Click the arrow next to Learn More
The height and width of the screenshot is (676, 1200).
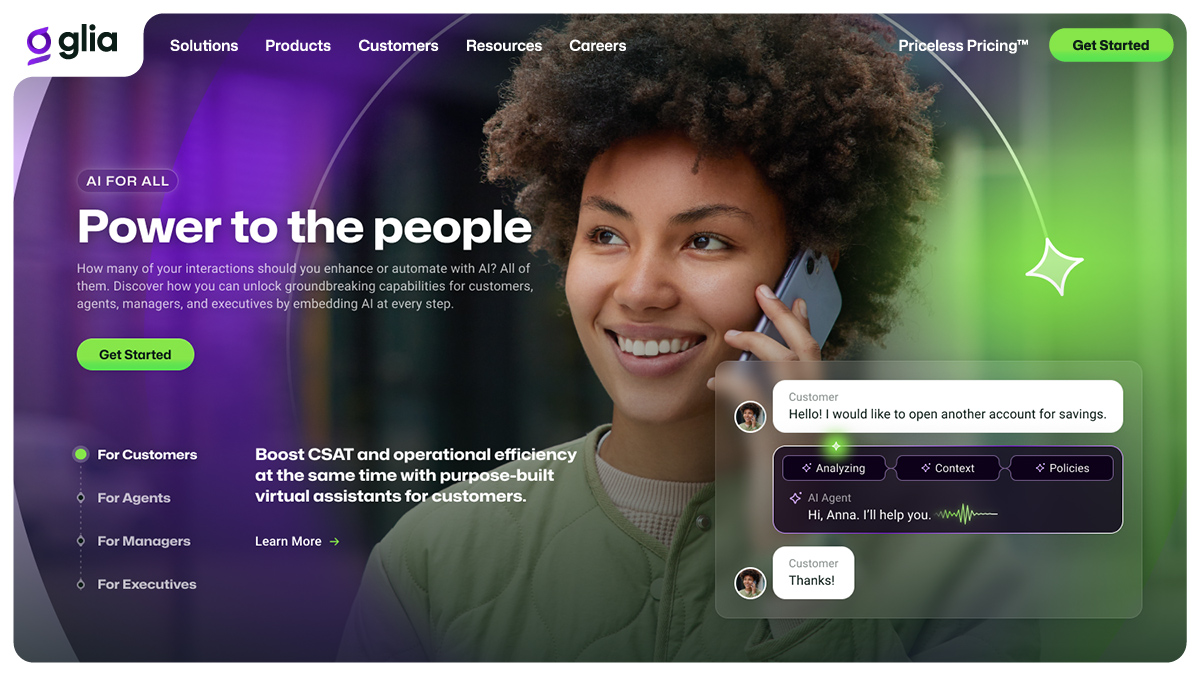coord(334,542)
